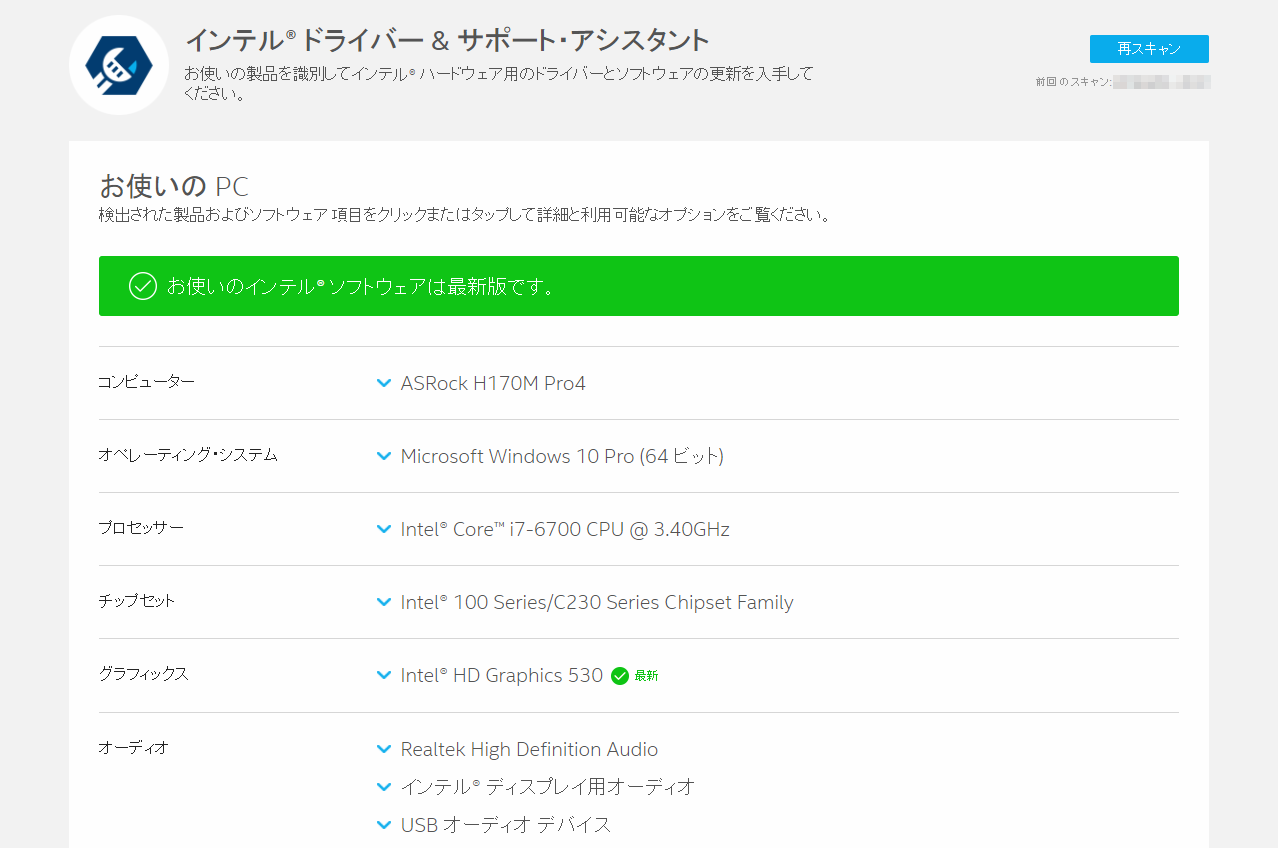Open ASRock H170M Pro4 details
Screen dimensions: 1278x848
click(x=493, y=383)
